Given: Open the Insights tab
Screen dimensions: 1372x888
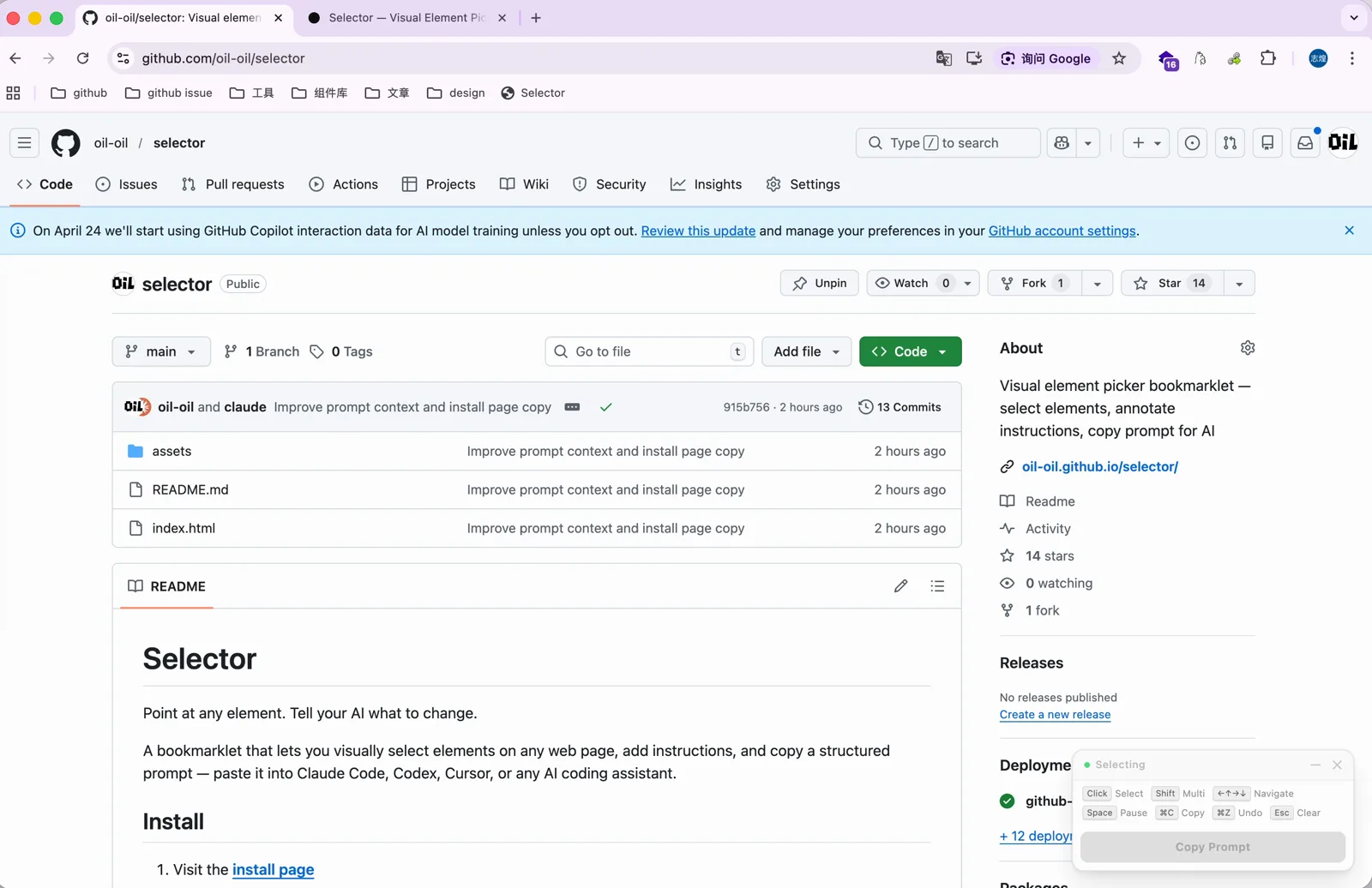Looking at the screenshot, I should tap(707, 184).
